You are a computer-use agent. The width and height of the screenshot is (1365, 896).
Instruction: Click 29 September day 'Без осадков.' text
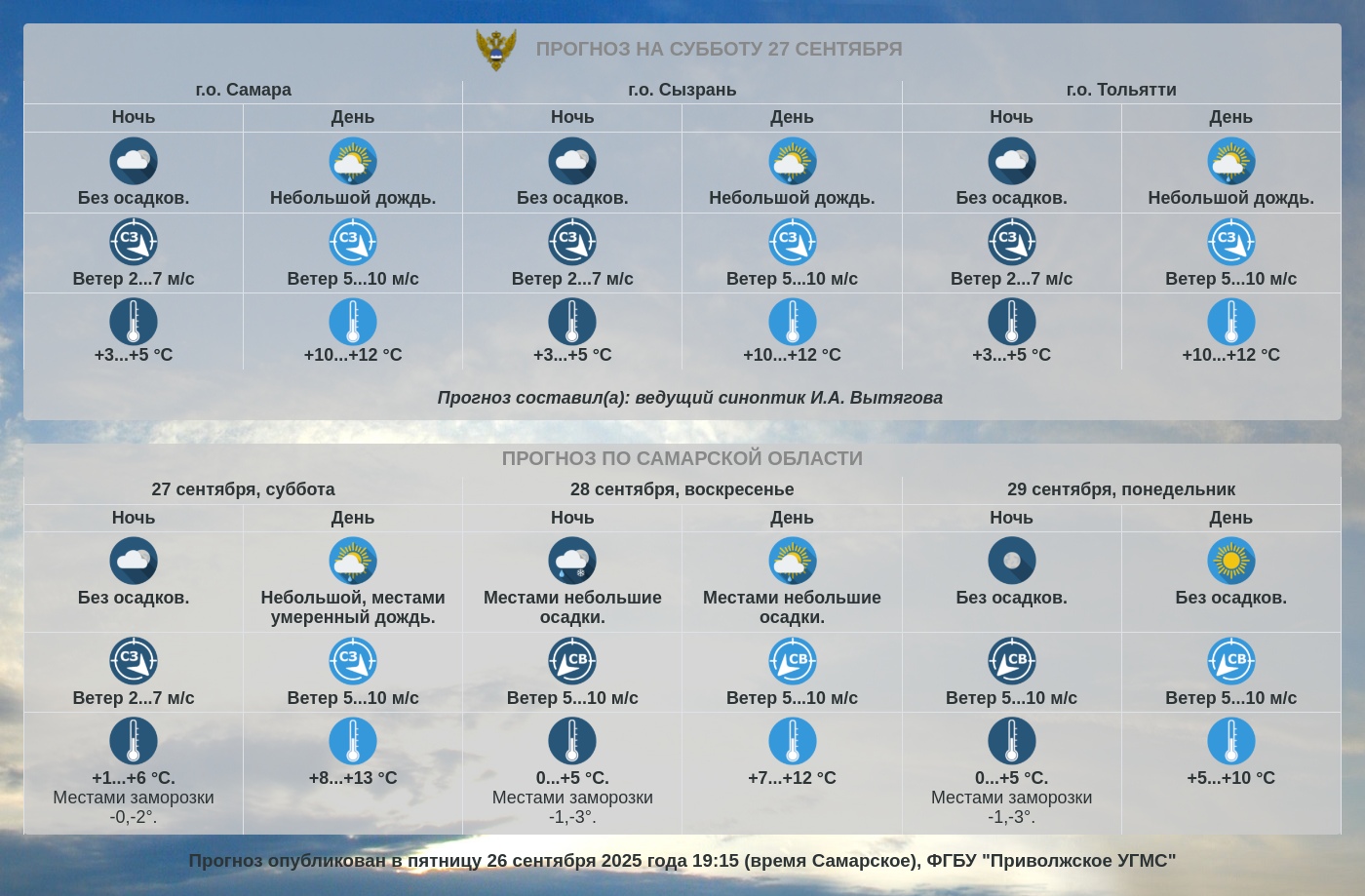tap(1231, 598)
